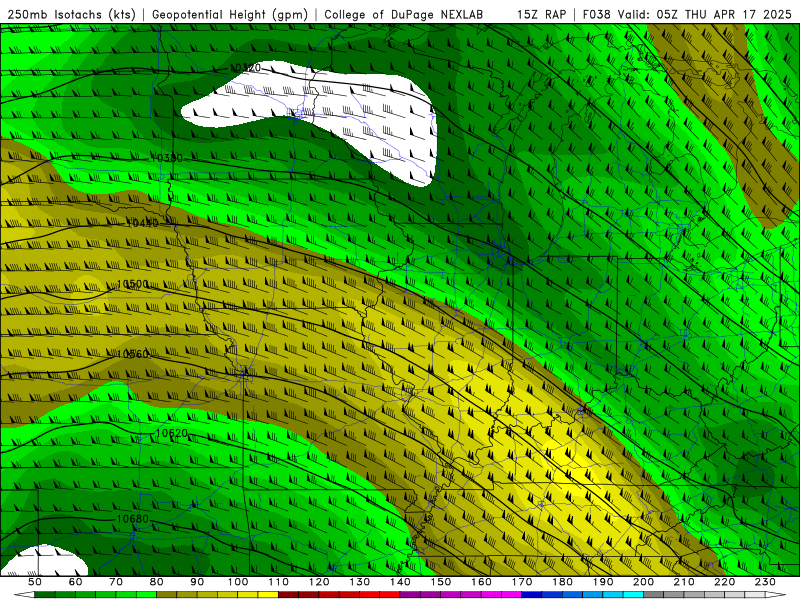Viewport: 800px width, 600px height.
Task: Click the 180 value on the color scale
Action: coord(562,582)
